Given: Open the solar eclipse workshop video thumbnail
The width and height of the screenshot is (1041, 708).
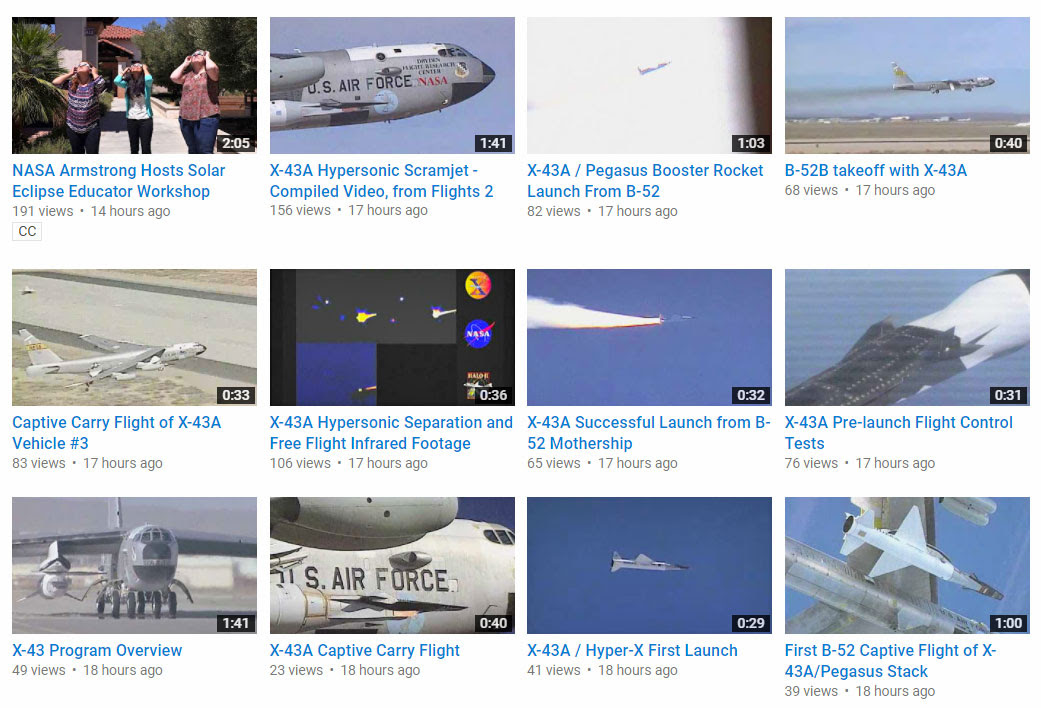Looking at the screenshot, I should 134,86.
